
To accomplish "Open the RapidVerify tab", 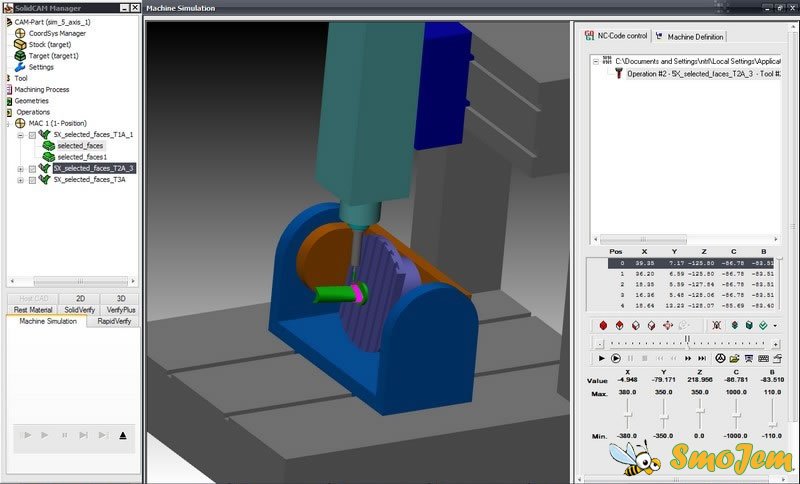I will pyautogui.click(x=114, y=321).
